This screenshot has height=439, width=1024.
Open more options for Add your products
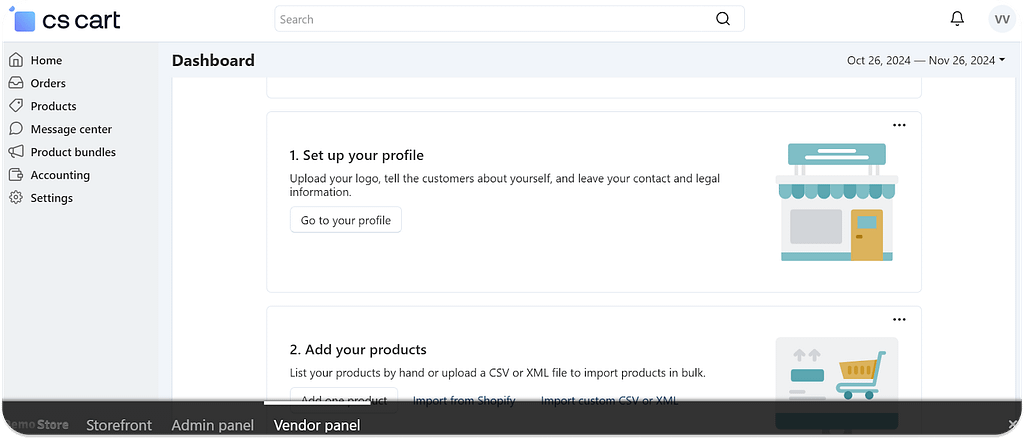(899, 319)
